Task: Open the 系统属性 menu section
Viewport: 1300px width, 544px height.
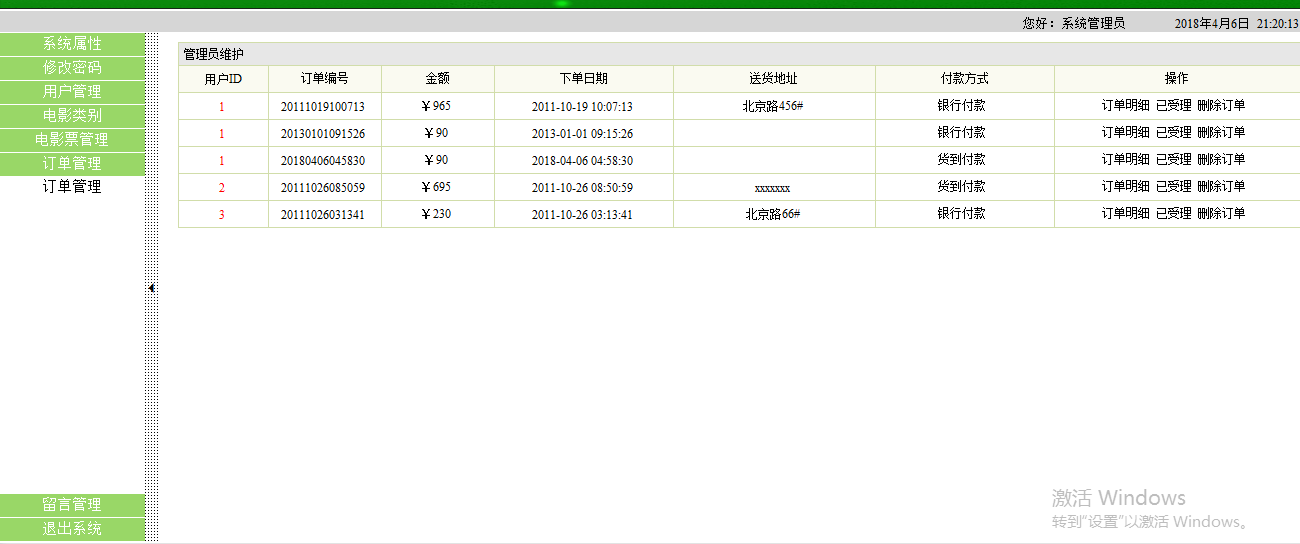Action: (72, 44)
